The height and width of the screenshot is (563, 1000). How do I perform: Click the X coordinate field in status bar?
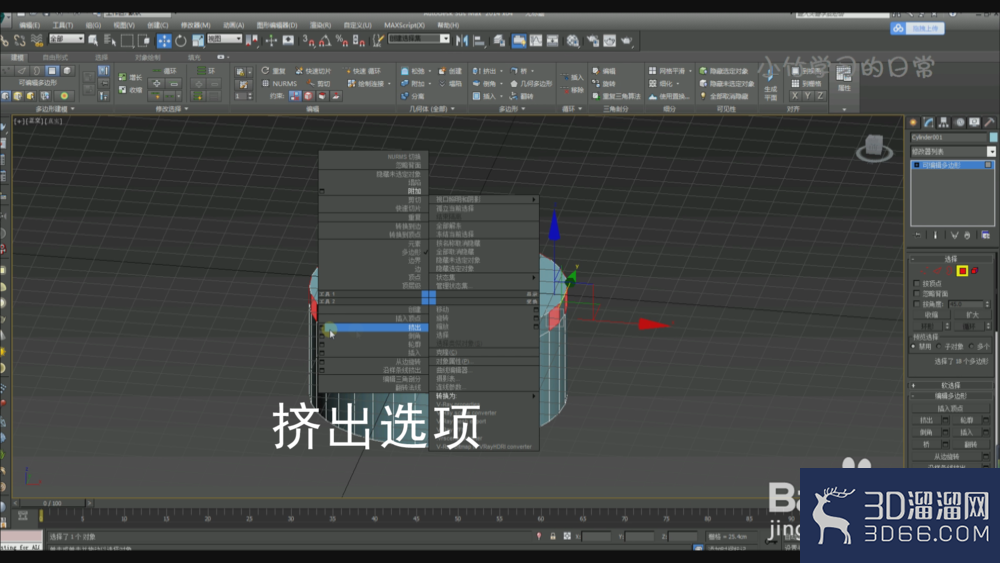tap(597, 536)
